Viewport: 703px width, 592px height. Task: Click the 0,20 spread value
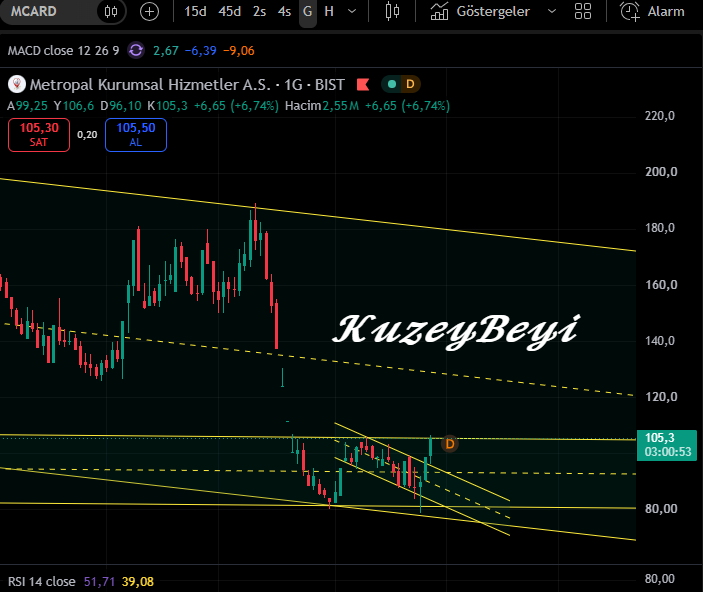pyautogui.click(x=87, y=135)
